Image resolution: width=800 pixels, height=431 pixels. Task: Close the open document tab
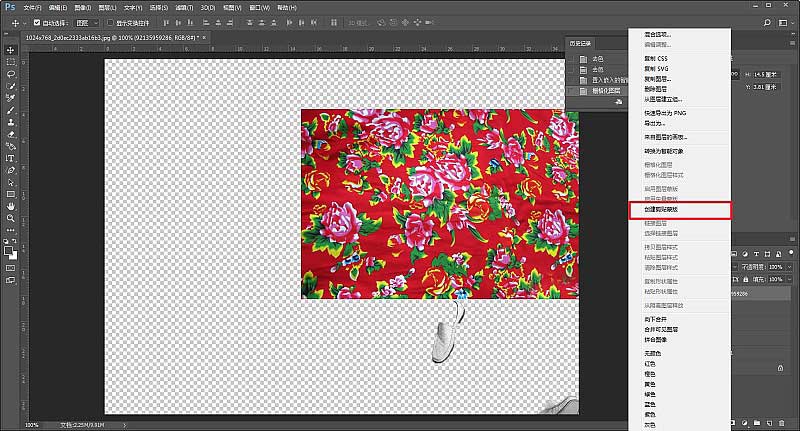[x=205, y=37]
